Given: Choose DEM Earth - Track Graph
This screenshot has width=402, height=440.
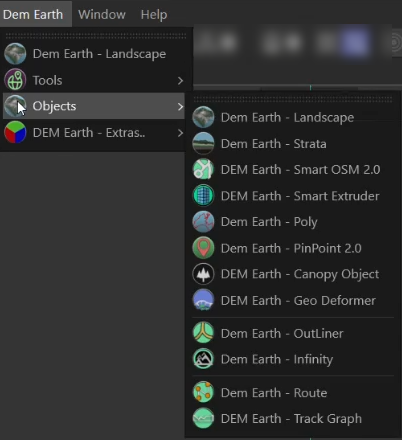Looking at the screenshot, I should (293, 418).
